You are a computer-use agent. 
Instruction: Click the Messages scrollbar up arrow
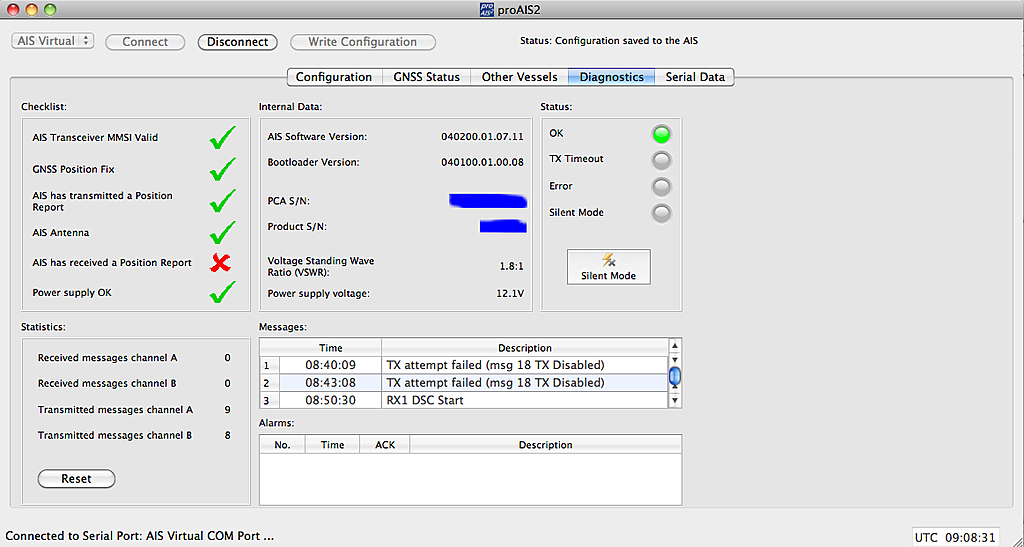[x=675, y=346]
